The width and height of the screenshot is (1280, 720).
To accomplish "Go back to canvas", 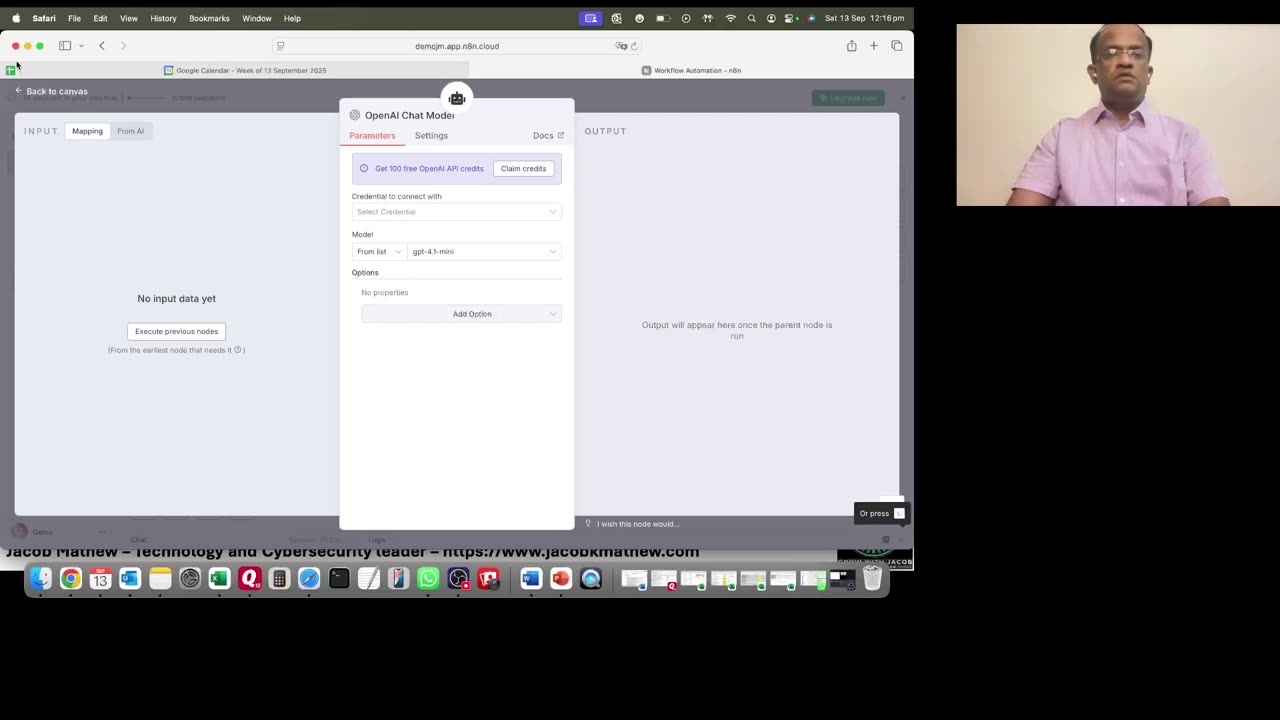I will (x=51, y=91).
